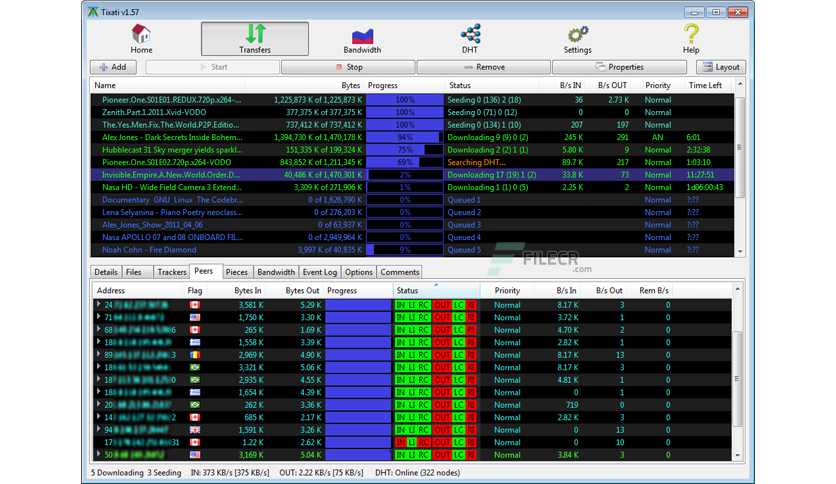
Task: Click the flag icon on the 3,169 K peer row
Action: (195, 455)
